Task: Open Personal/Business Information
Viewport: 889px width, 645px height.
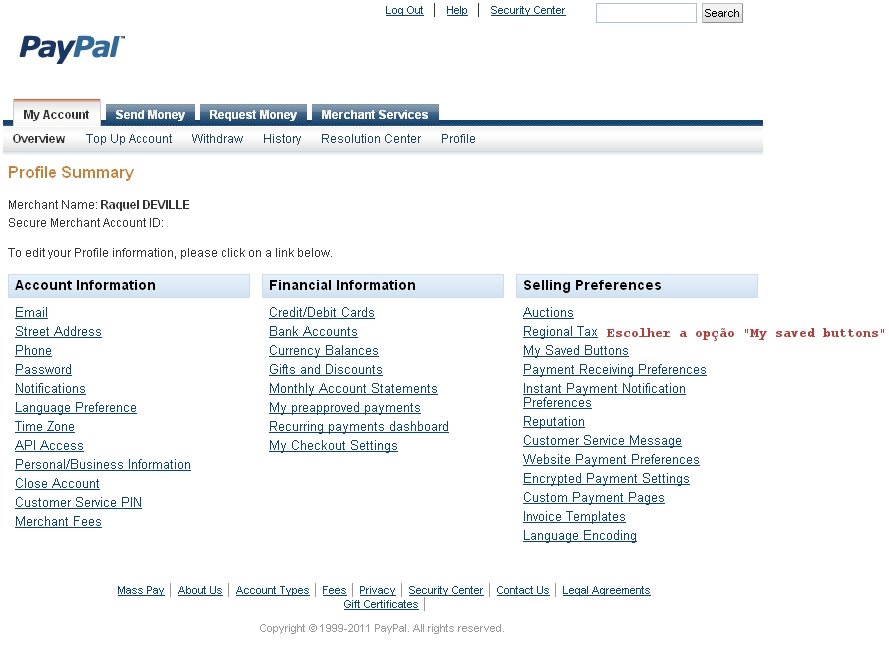Action: (103, 464)
